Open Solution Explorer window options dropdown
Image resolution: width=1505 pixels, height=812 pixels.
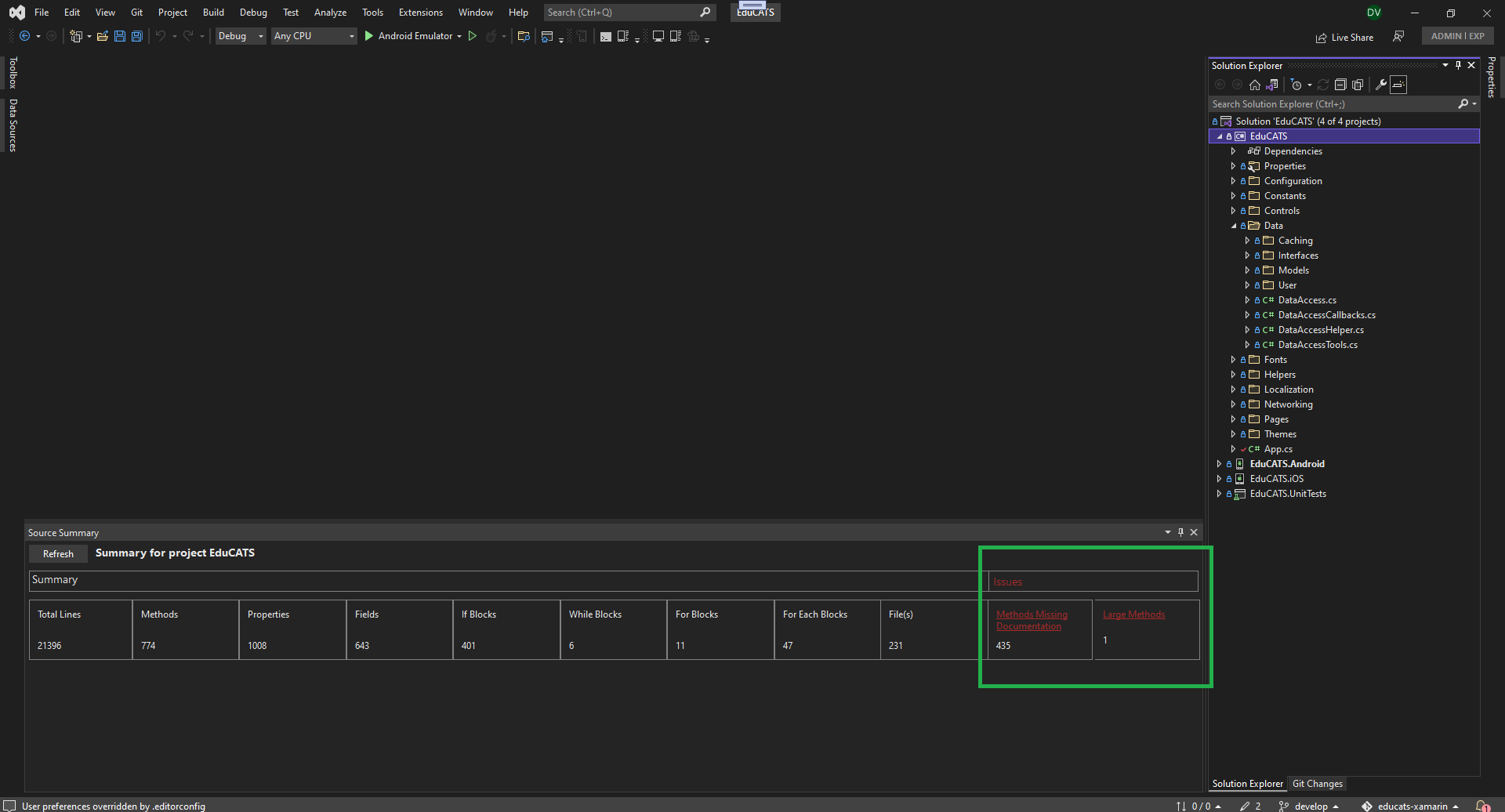[x=1445, y=65]
